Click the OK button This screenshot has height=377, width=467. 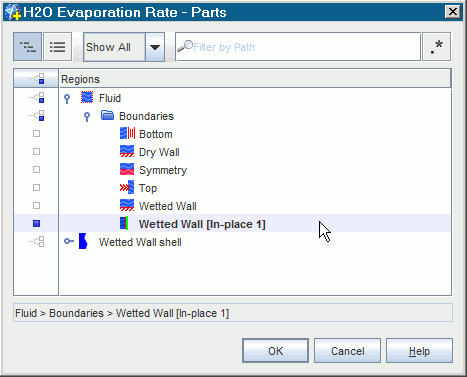[x=275, y=351]
